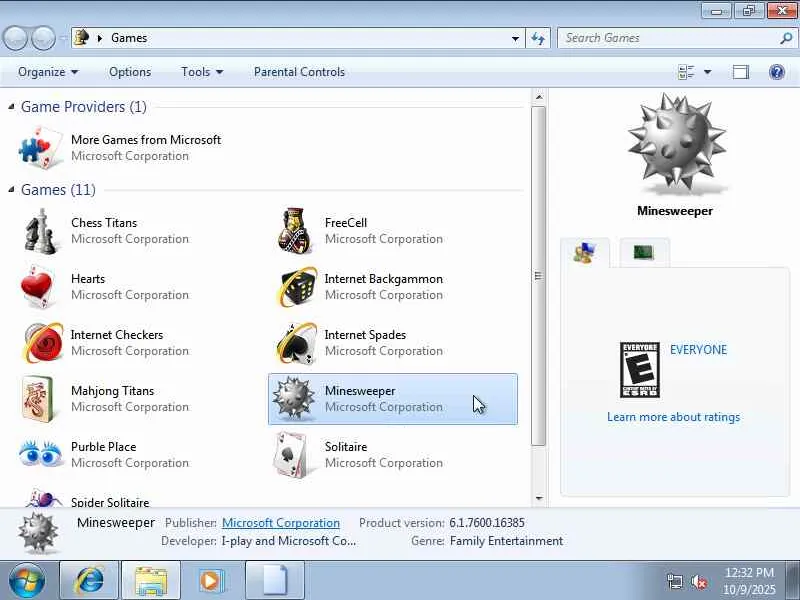
Task: Switch to the ratings tab in preview
Action: (x=585, y=253)
